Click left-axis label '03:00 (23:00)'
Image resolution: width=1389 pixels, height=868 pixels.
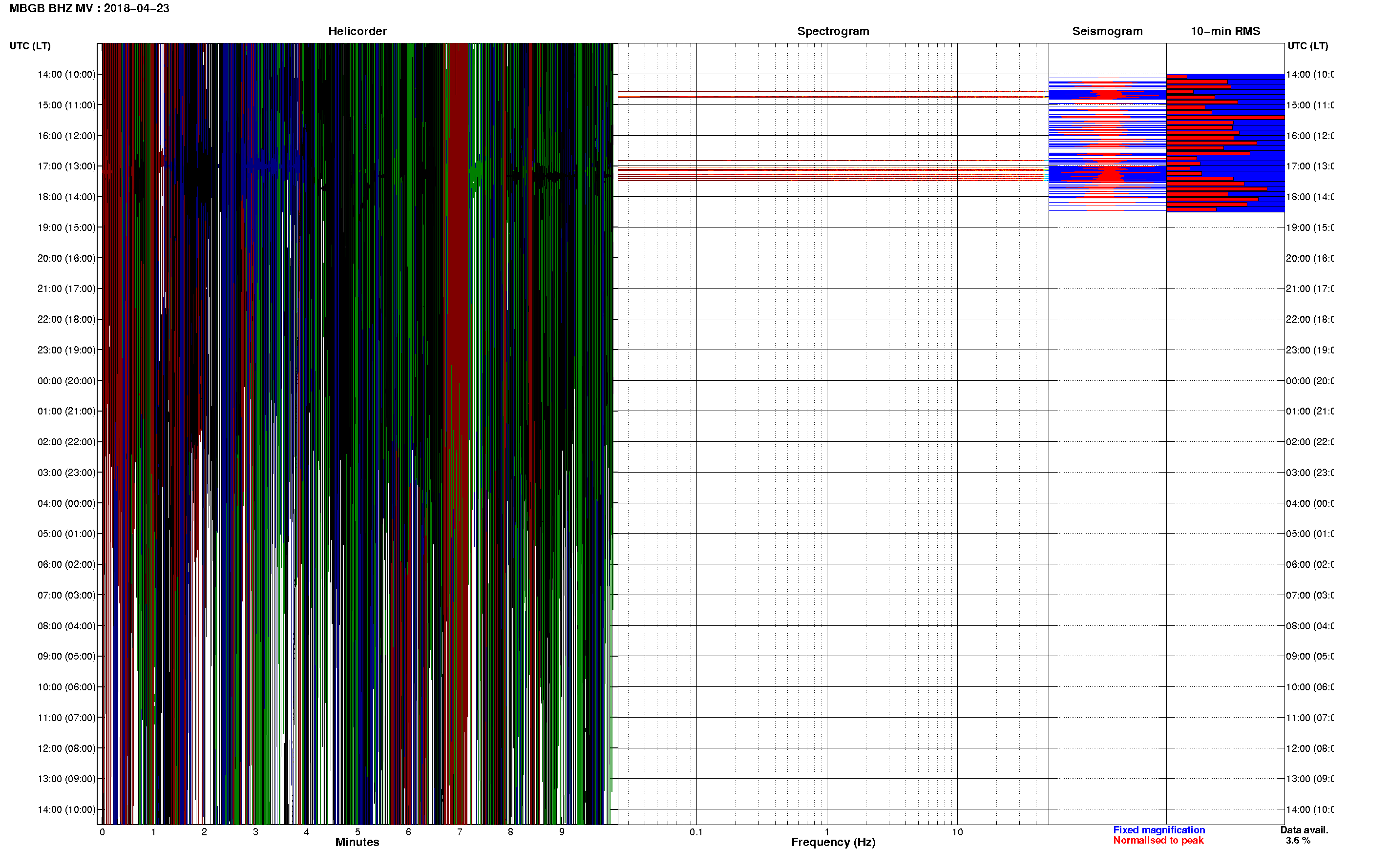click(66, 473)
